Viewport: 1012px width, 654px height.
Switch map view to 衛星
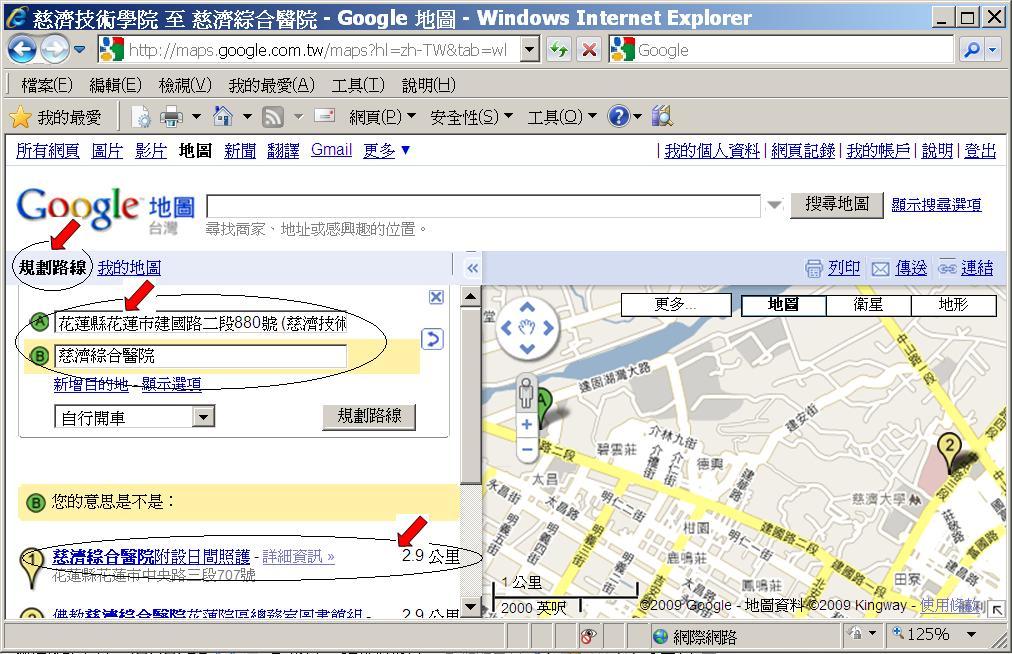(868, 305)
